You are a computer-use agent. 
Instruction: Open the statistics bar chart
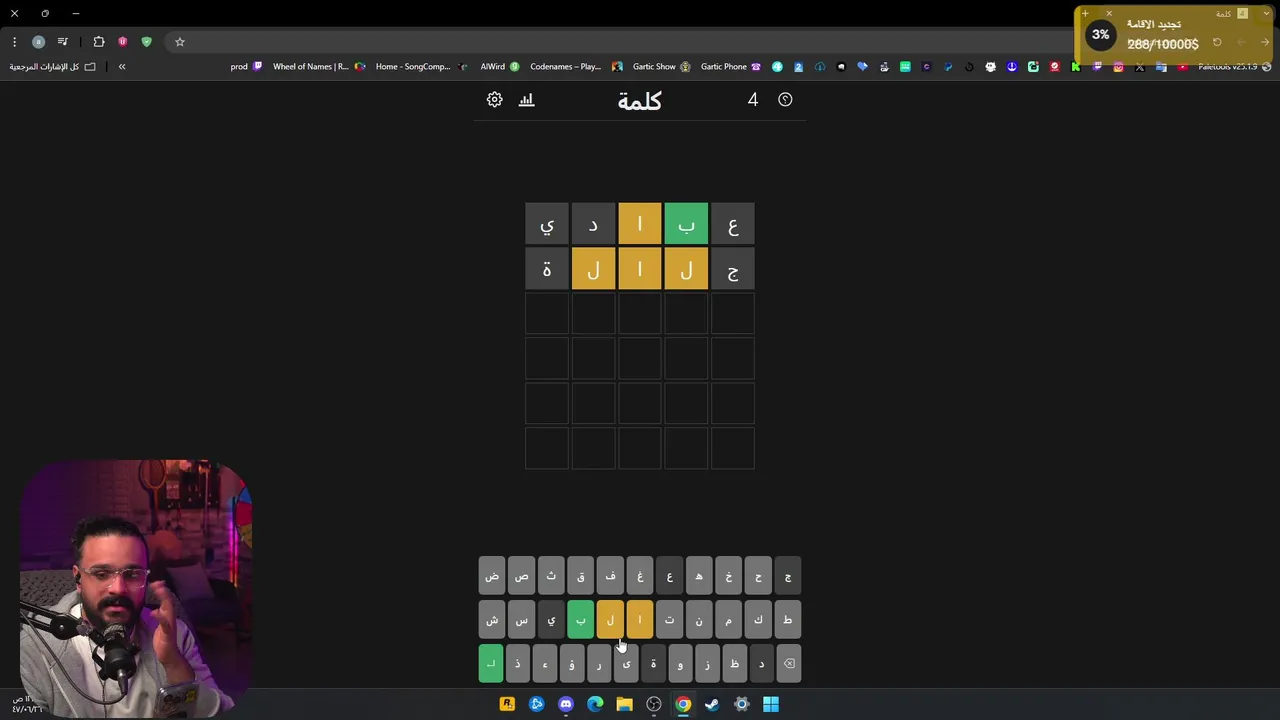click(x=527, y=100)
